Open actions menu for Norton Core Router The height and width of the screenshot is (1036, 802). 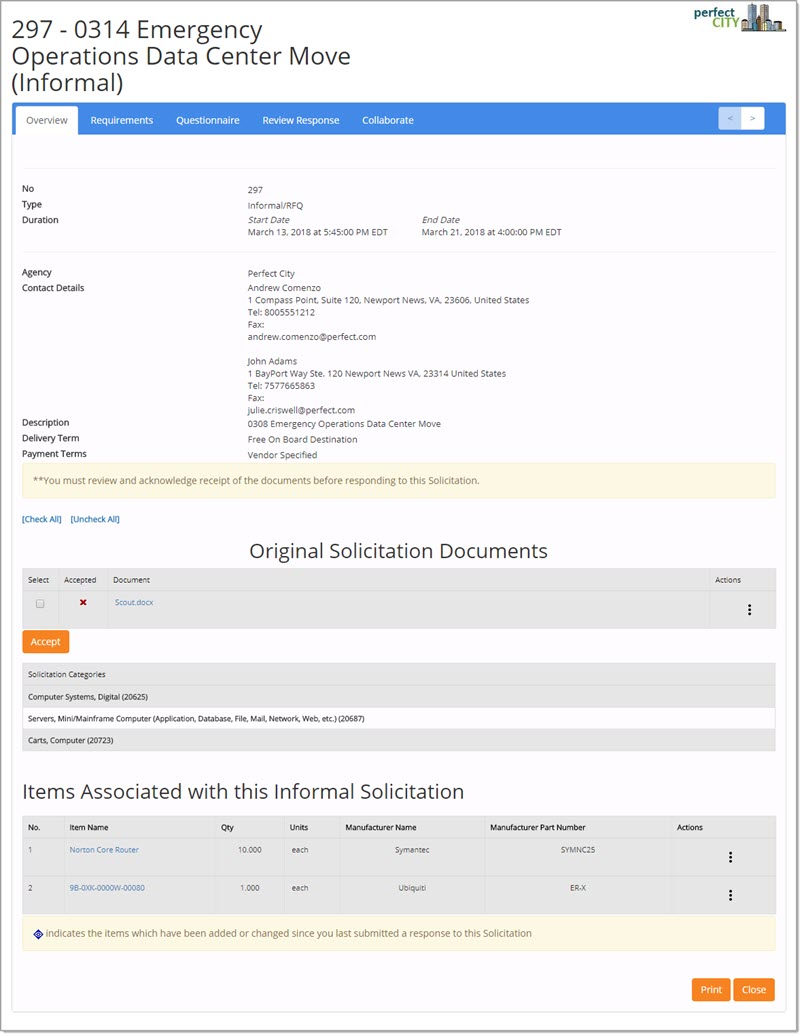pos(730,857)
